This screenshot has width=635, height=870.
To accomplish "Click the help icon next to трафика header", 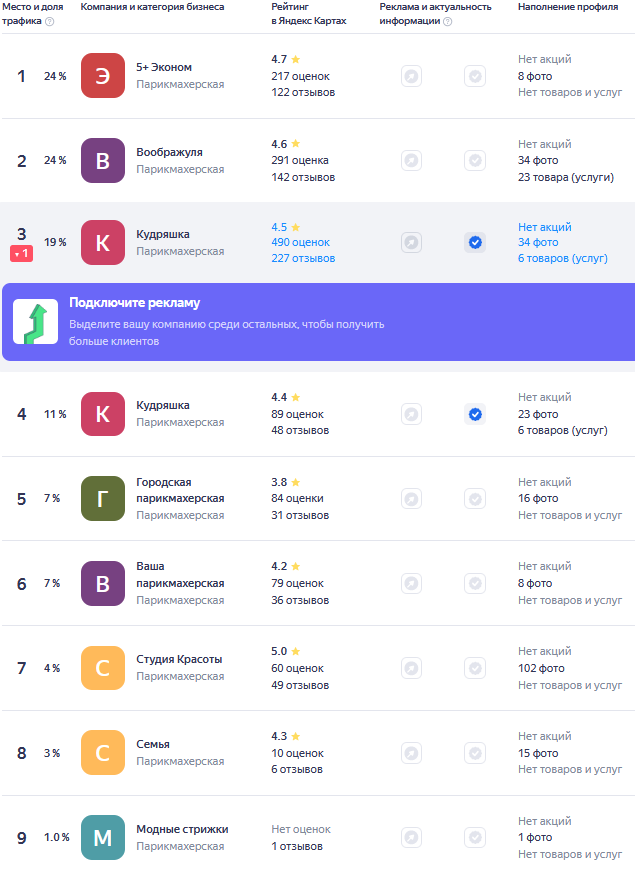I will click(49, 22).
